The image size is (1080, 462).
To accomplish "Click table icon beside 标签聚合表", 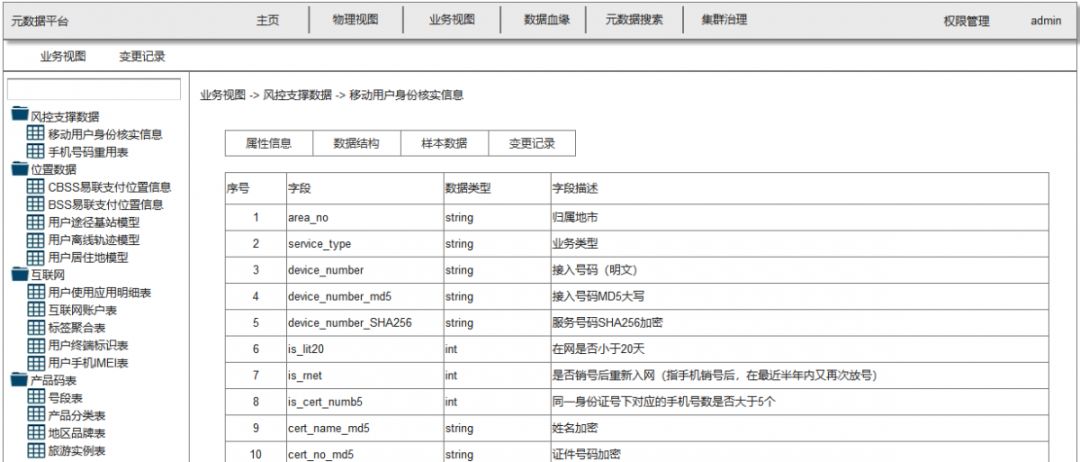I will pyautogui.click(x=35, y=327).
